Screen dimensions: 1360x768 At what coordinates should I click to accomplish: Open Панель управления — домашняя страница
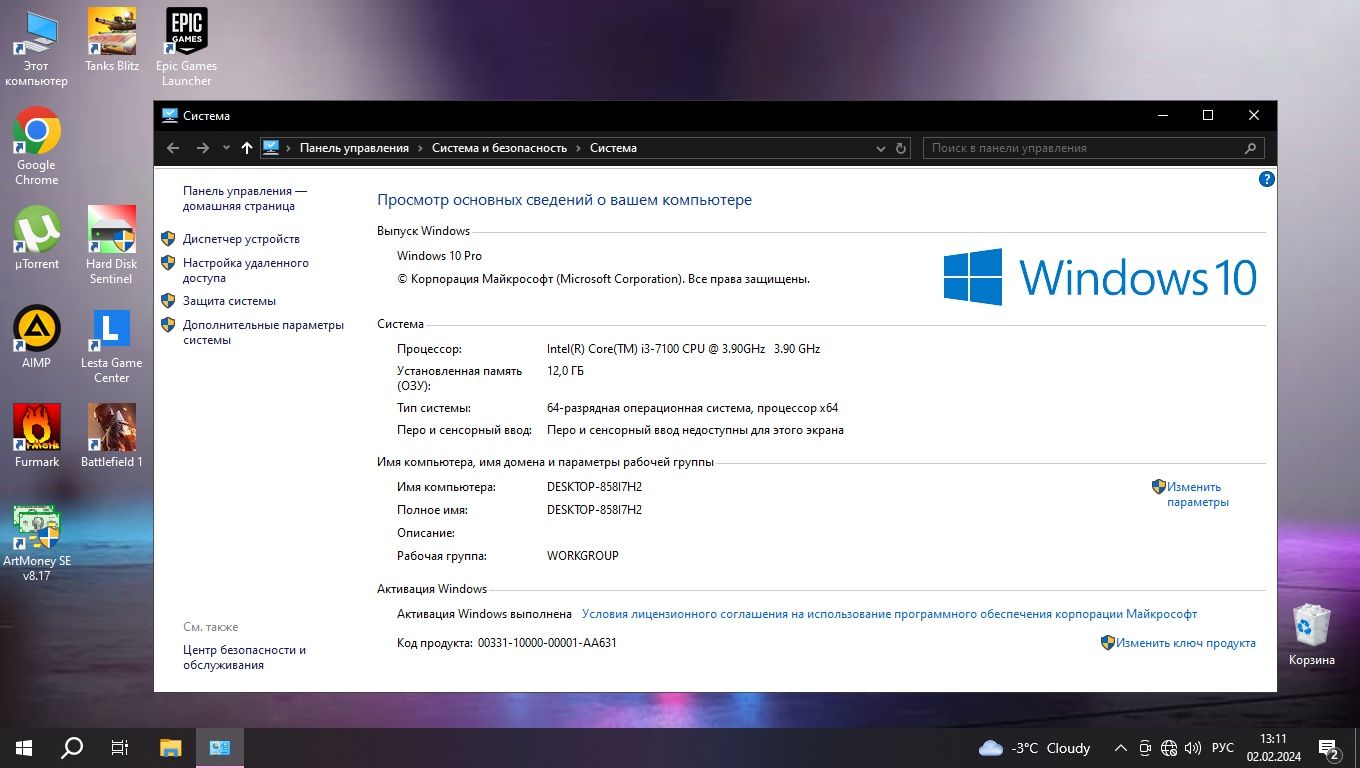click(x=245, y=198)
